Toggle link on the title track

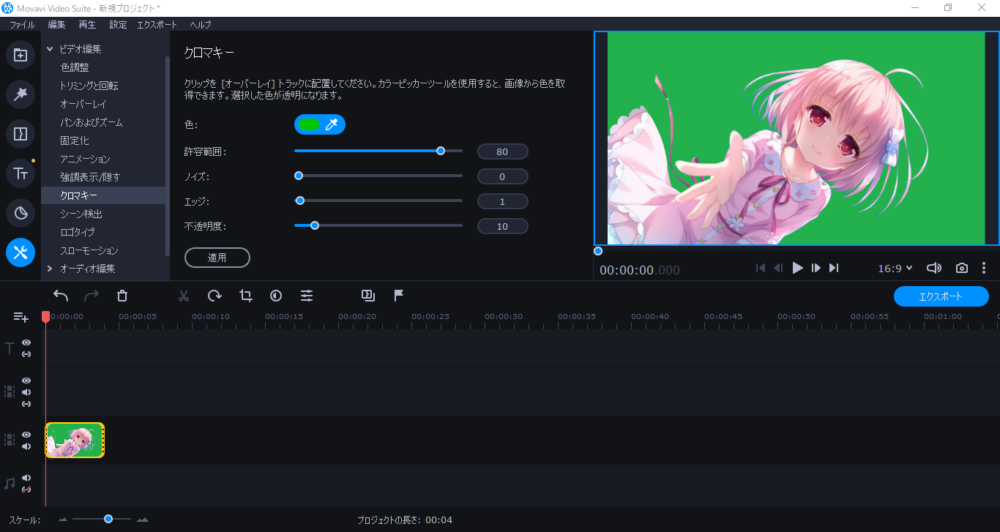point(26,354)
